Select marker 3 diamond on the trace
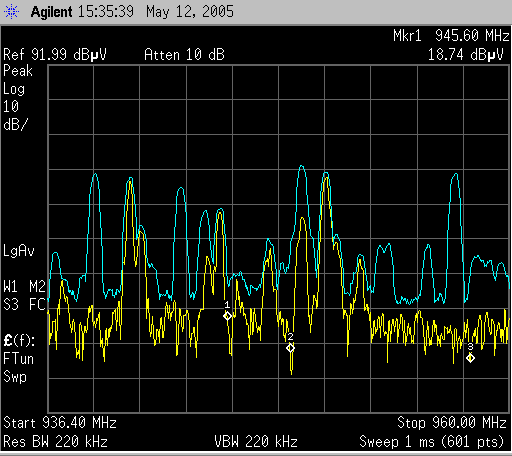The width and height of the screenshot is (512, 456). click(x=470, y=358)
